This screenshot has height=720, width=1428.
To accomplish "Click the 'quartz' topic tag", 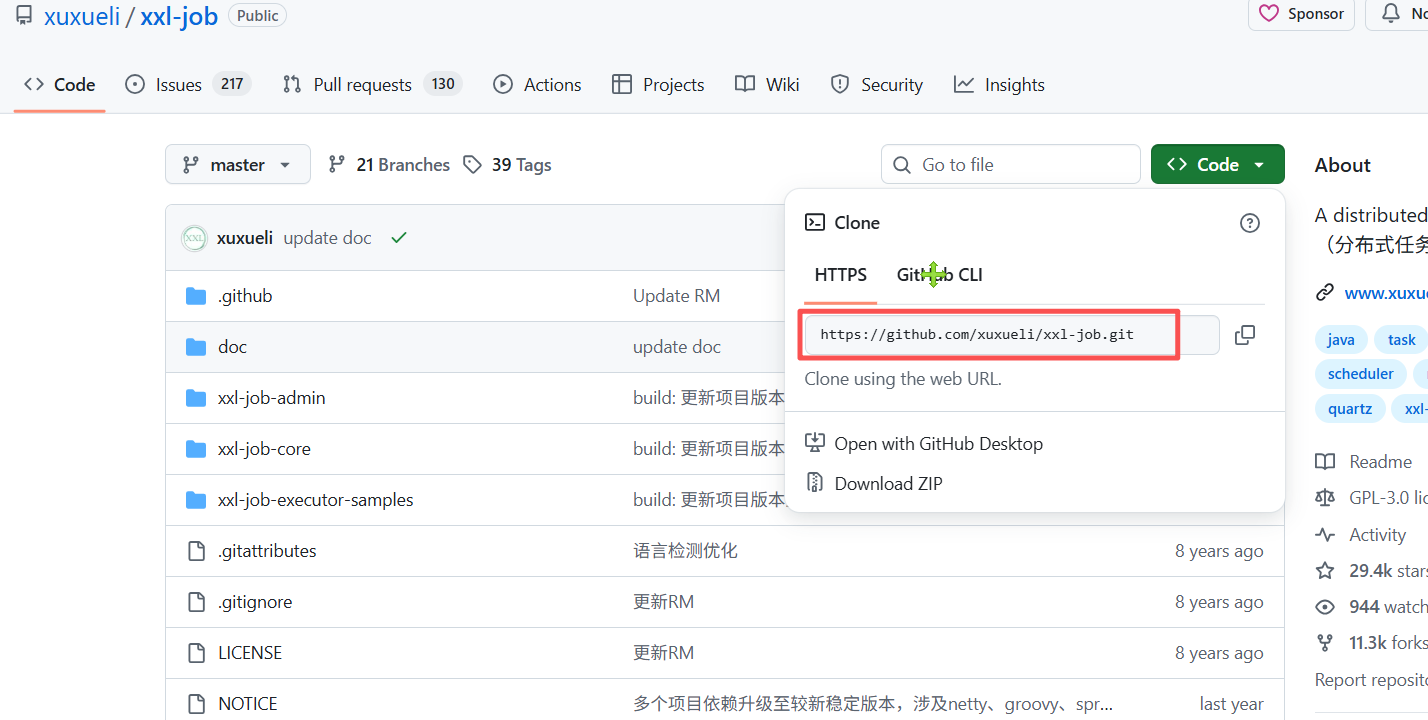I will pos(1350,408).
